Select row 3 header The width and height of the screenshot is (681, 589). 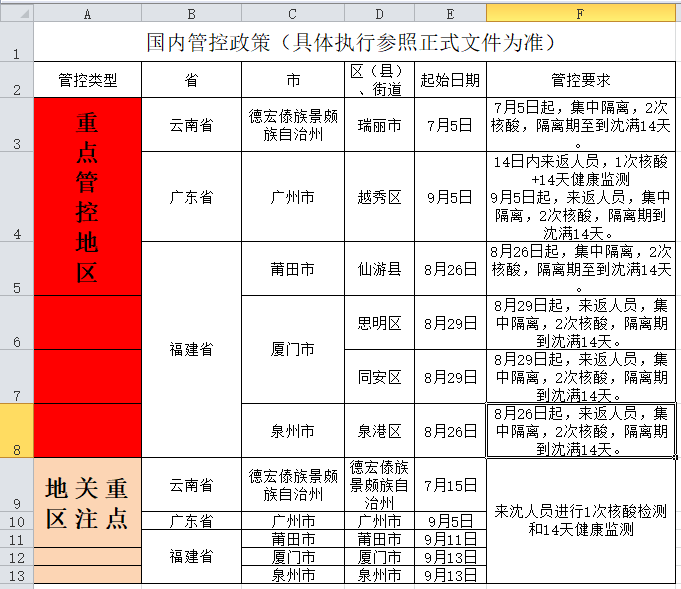pyautogui.click(x=17, y=125)
